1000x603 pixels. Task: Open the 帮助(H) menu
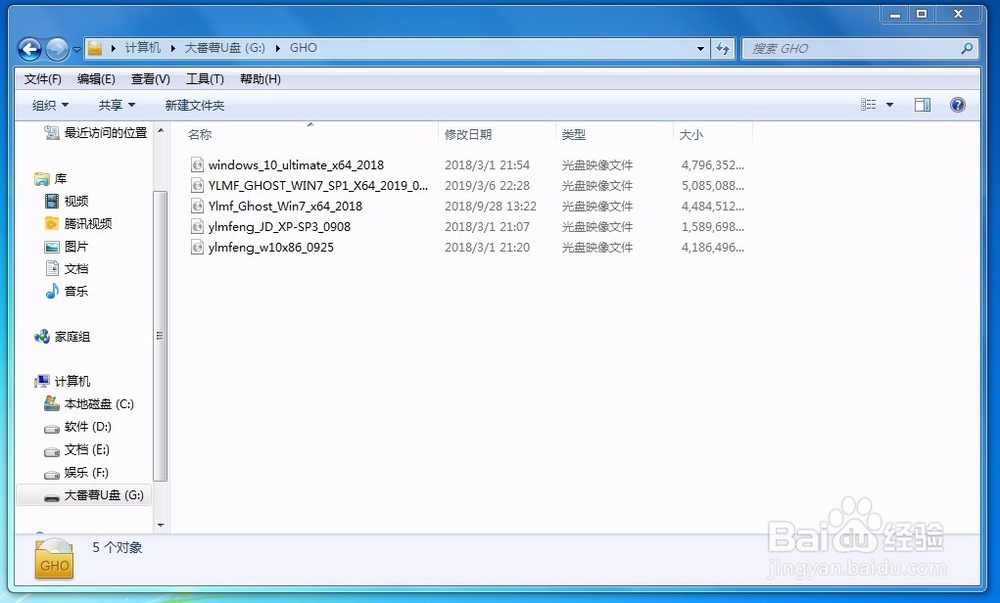pyautogui.click(x=260, y=79)
